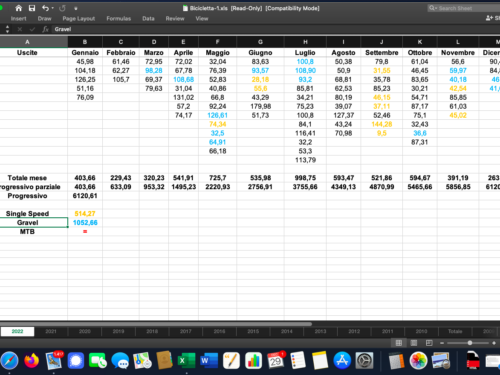Open Maps from the Dock
Image resolution: width=500 pixels, height=375 pixels.
pos(142,361)
